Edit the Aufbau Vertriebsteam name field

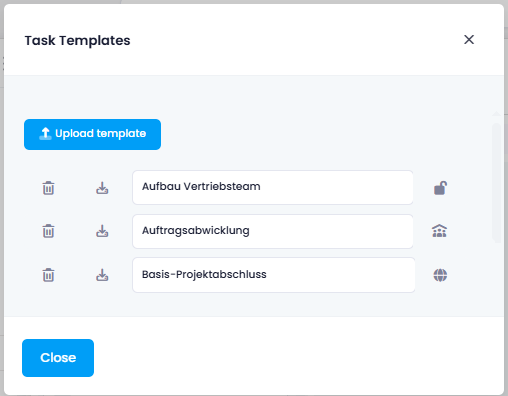273,187
